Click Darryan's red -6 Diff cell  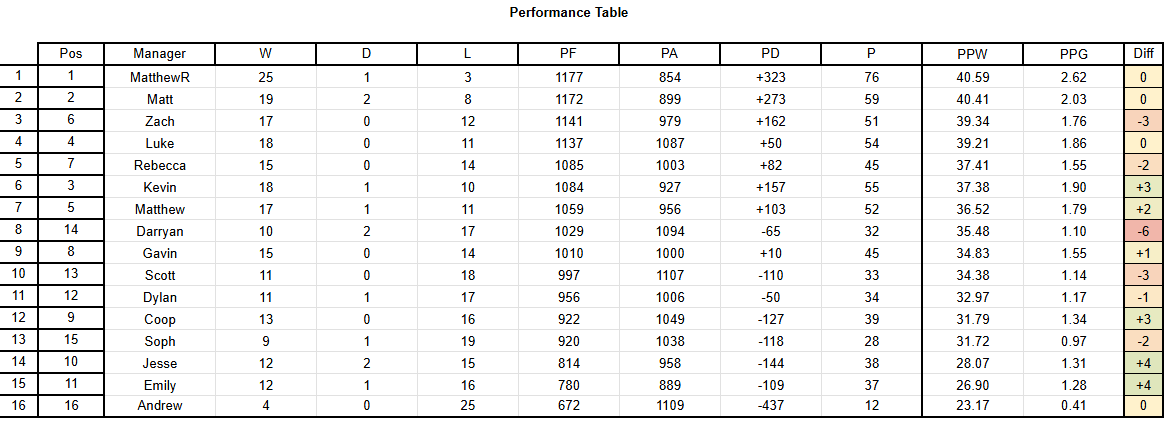(x=1144, y=231)
